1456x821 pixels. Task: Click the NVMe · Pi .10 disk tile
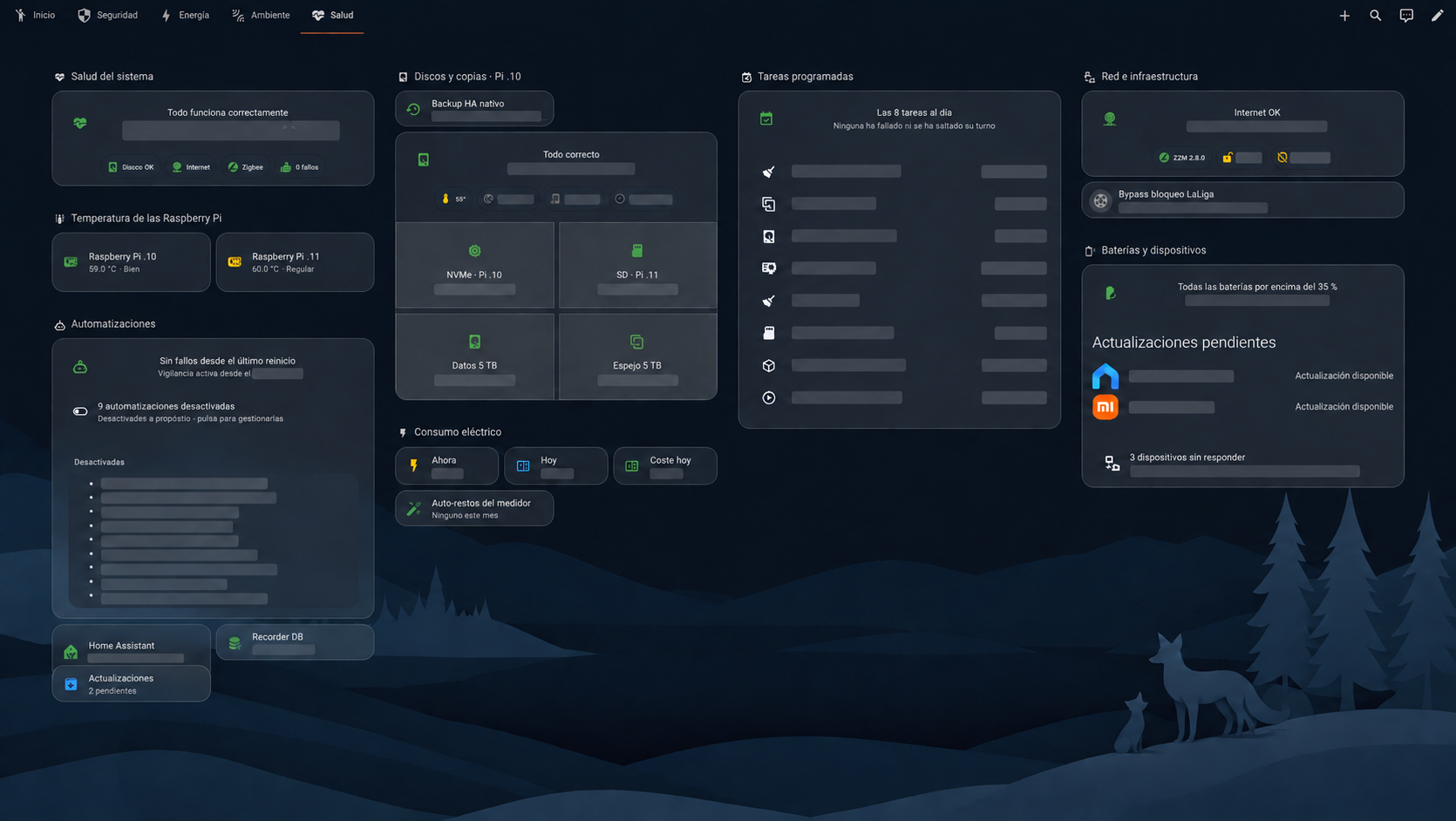tap(474, 265)
